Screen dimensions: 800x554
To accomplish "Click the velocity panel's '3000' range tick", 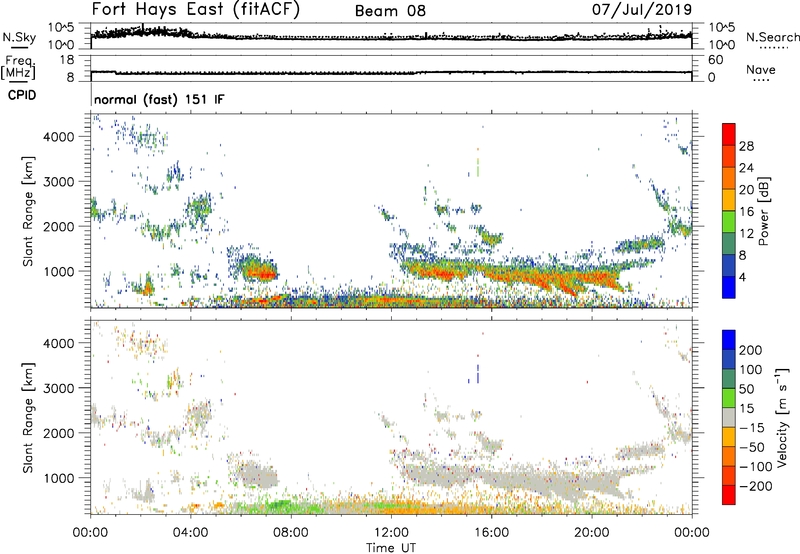I will [x=59, y=388].
